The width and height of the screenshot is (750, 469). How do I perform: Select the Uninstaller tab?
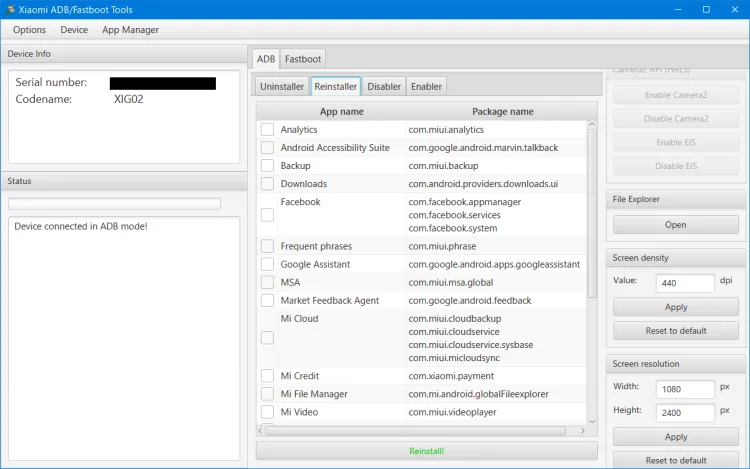click(x=282, y=86)
